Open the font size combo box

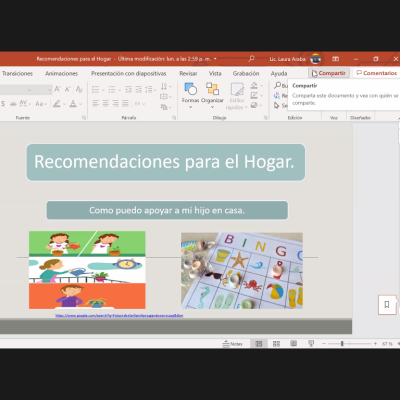click(x=43, y=89)
